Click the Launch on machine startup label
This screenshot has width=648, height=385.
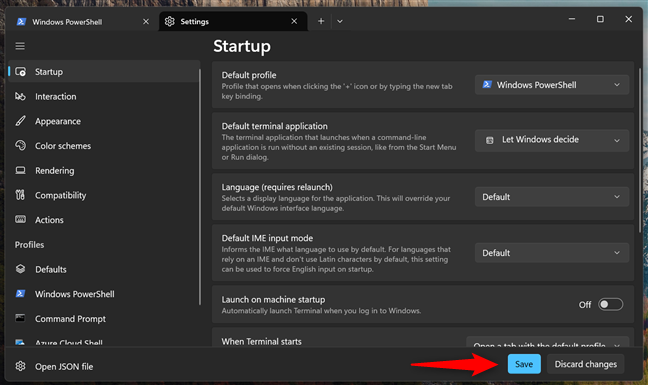pos(273,299)
